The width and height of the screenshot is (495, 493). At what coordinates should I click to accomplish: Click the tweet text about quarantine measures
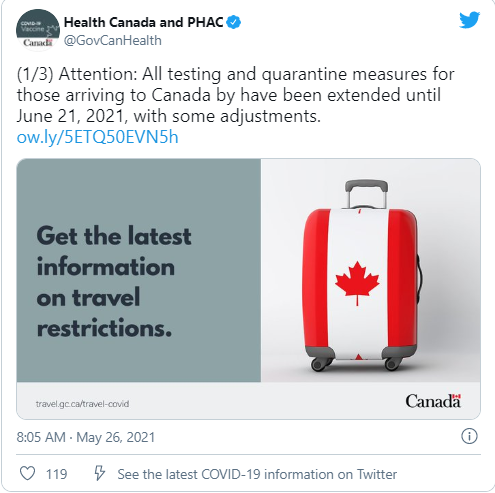[x=235, y=95]
